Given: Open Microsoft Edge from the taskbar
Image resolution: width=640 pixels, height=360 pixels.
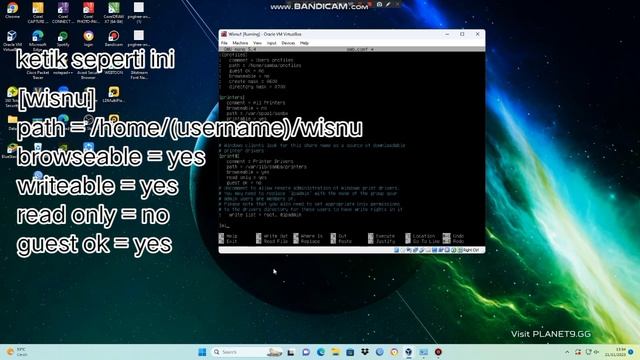Looking at the screenshot, I should coord(321,352).
